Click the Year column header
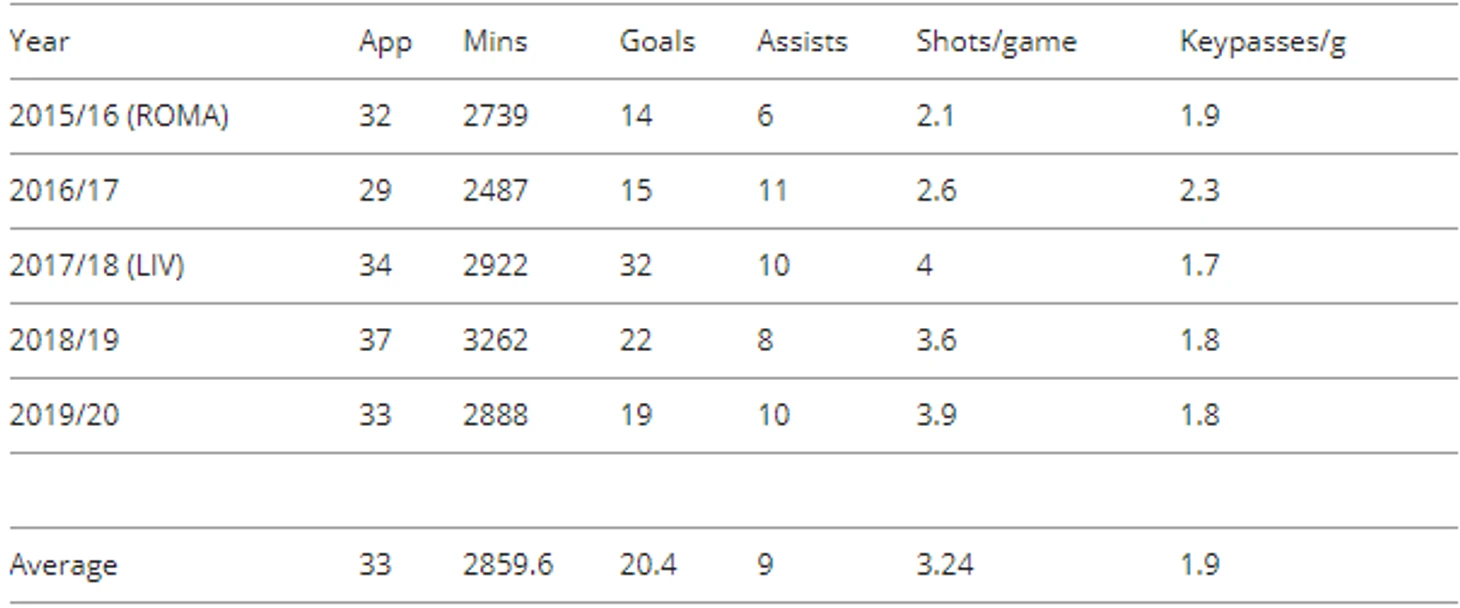 point(39,43)
